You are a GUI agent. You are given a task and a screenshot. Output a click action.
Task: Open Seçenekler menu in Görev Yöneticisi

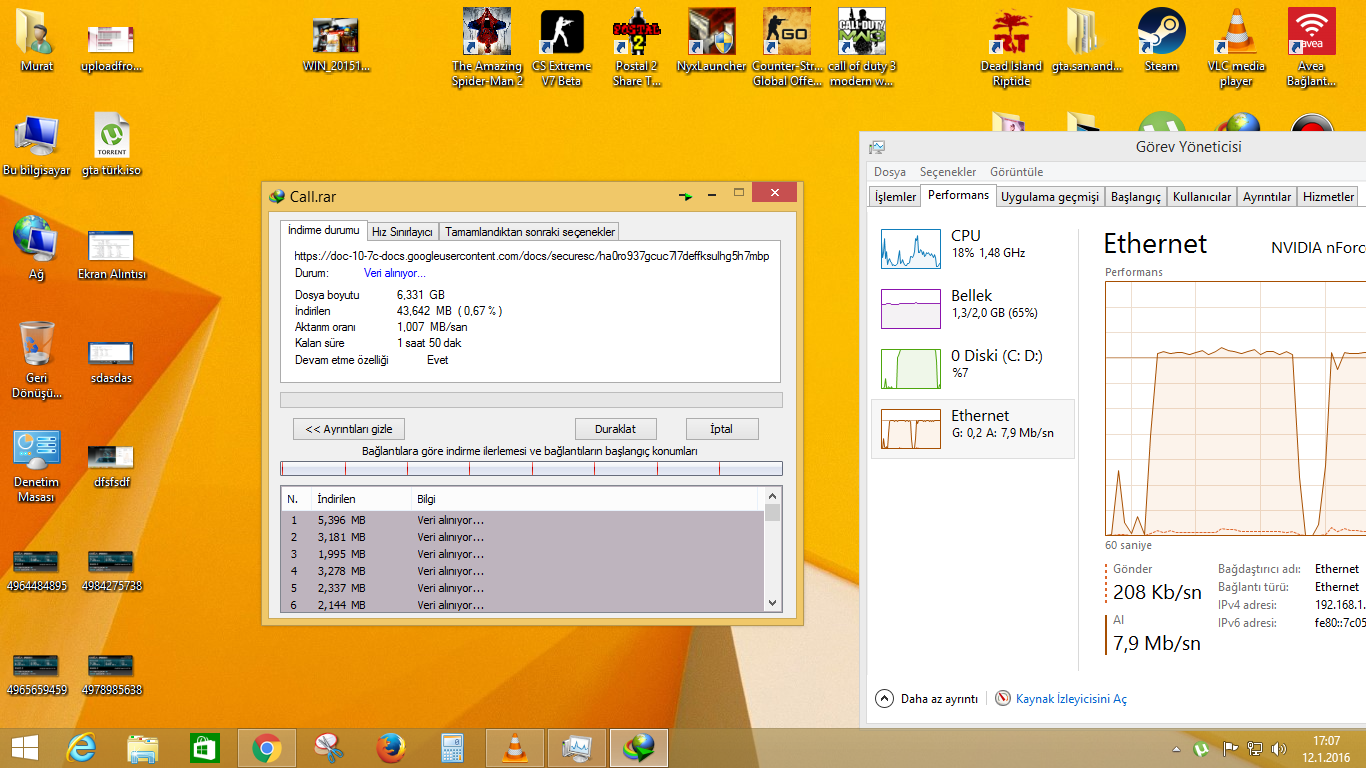[x=948, y=172]
